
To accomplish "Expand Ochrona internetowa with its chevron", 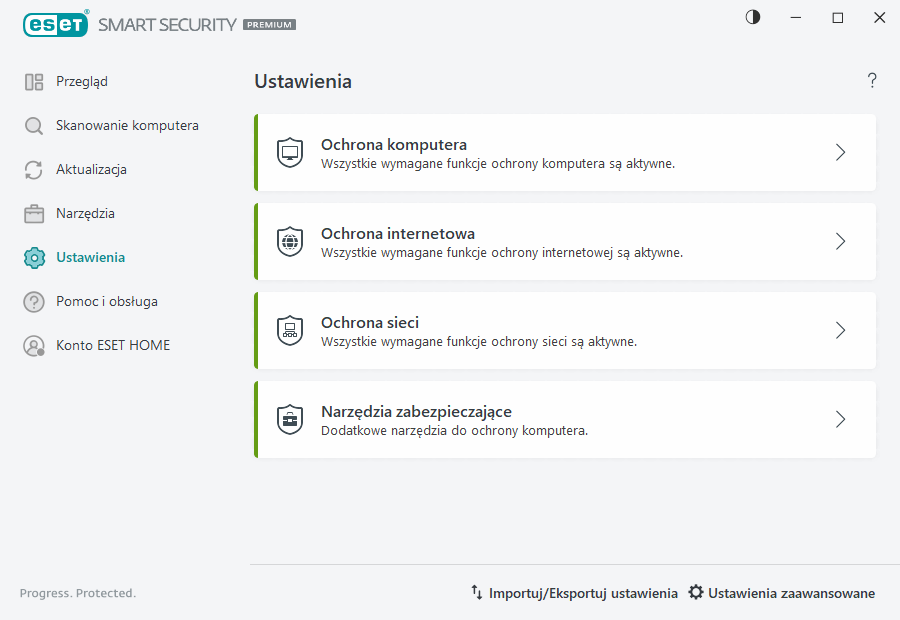I will tap(840, 241).
